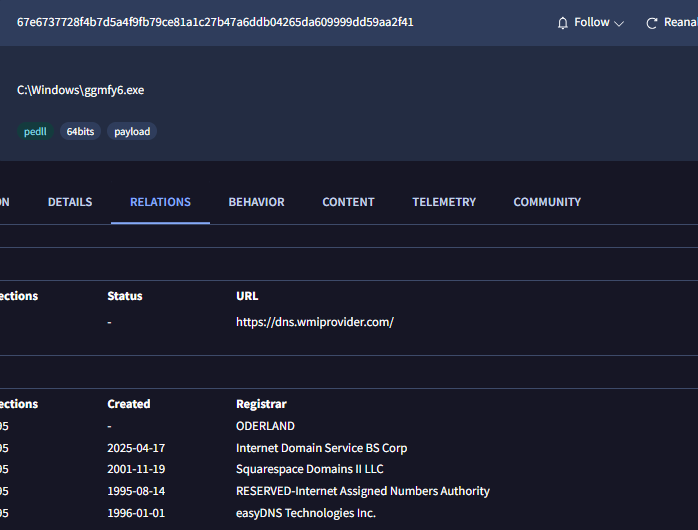Image resolution: width=698 pixels, height=530 pixels.
Task: Click the payload tag
Action: click(x=132, y=131)
